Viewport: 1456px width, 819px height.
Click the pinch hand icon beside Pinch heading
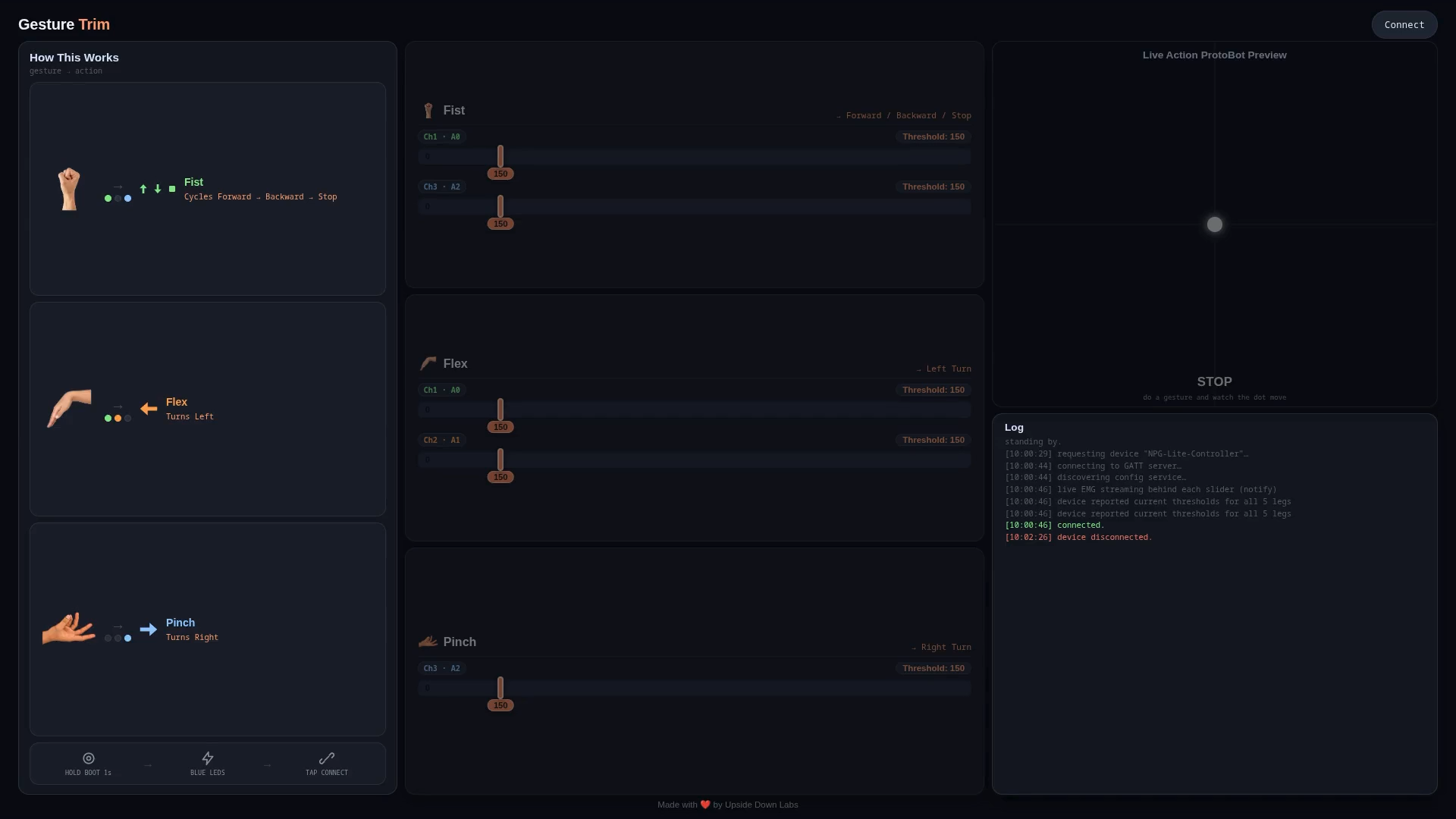click(x=428, y=642)
